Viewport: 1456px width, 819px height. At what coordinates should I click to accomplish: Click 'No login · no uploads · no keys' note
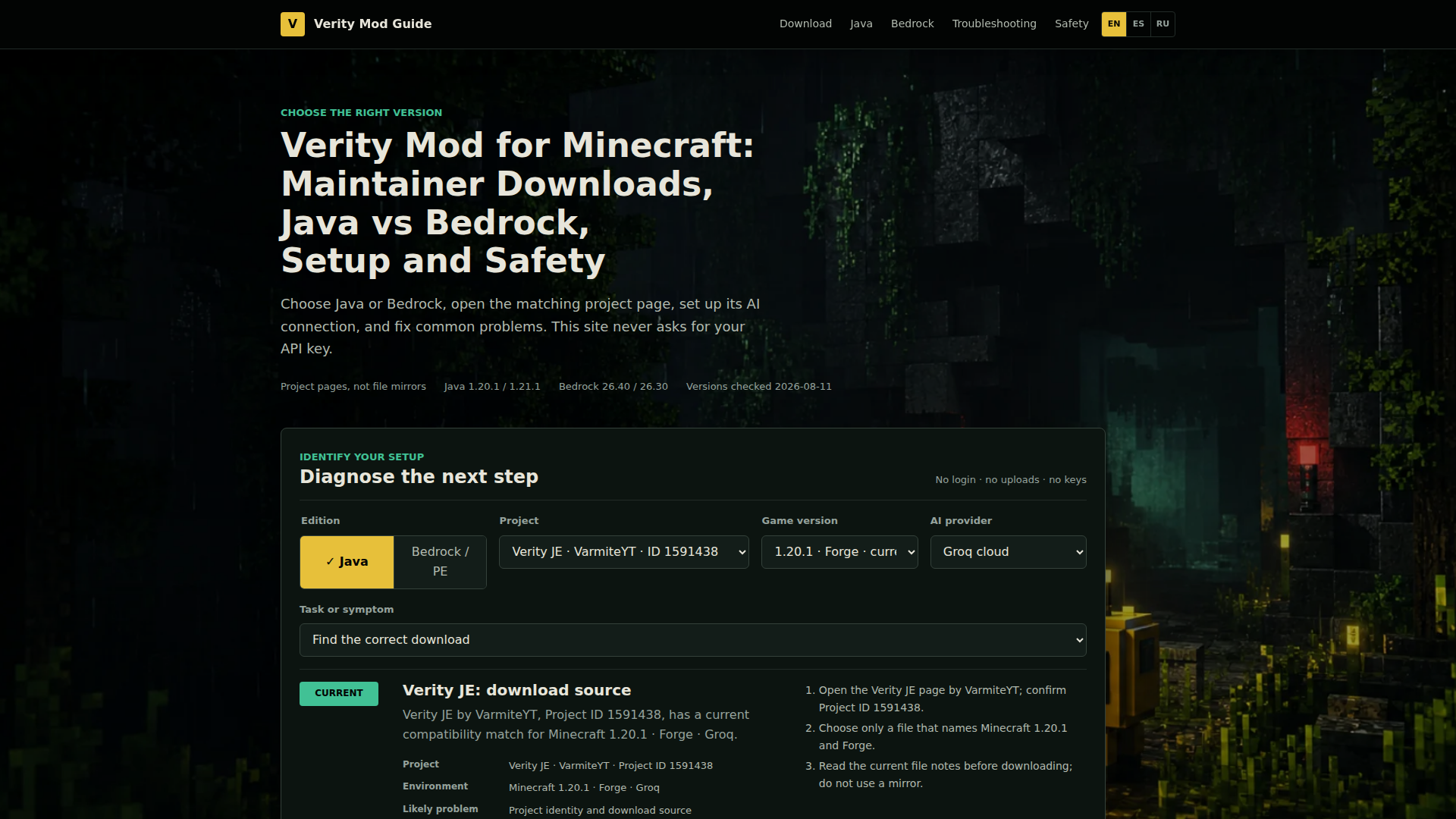[x=1010, y=480]
